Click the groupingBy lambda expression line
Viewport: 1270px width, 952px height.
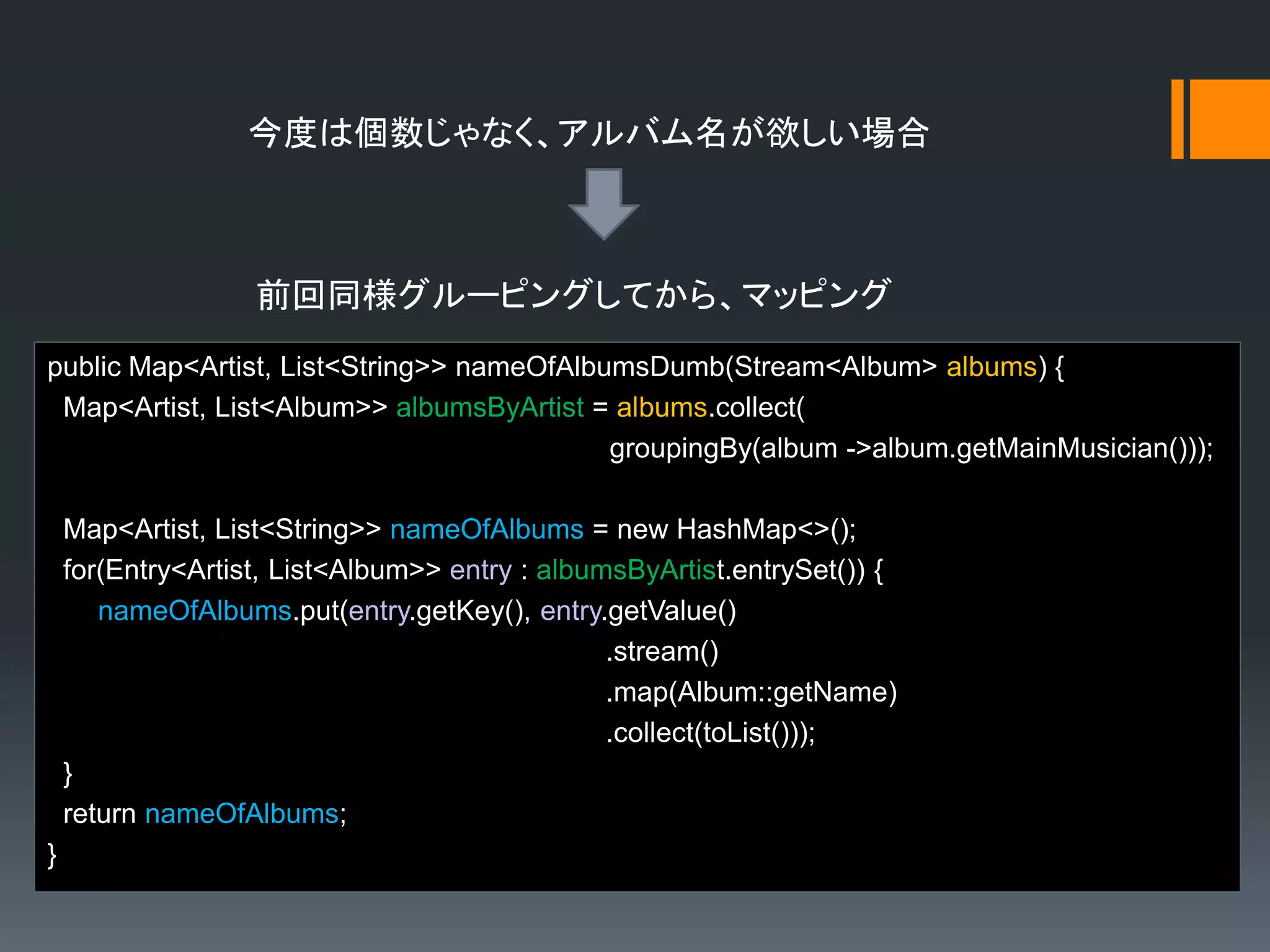pyautogui.click(x=910, y=448)
